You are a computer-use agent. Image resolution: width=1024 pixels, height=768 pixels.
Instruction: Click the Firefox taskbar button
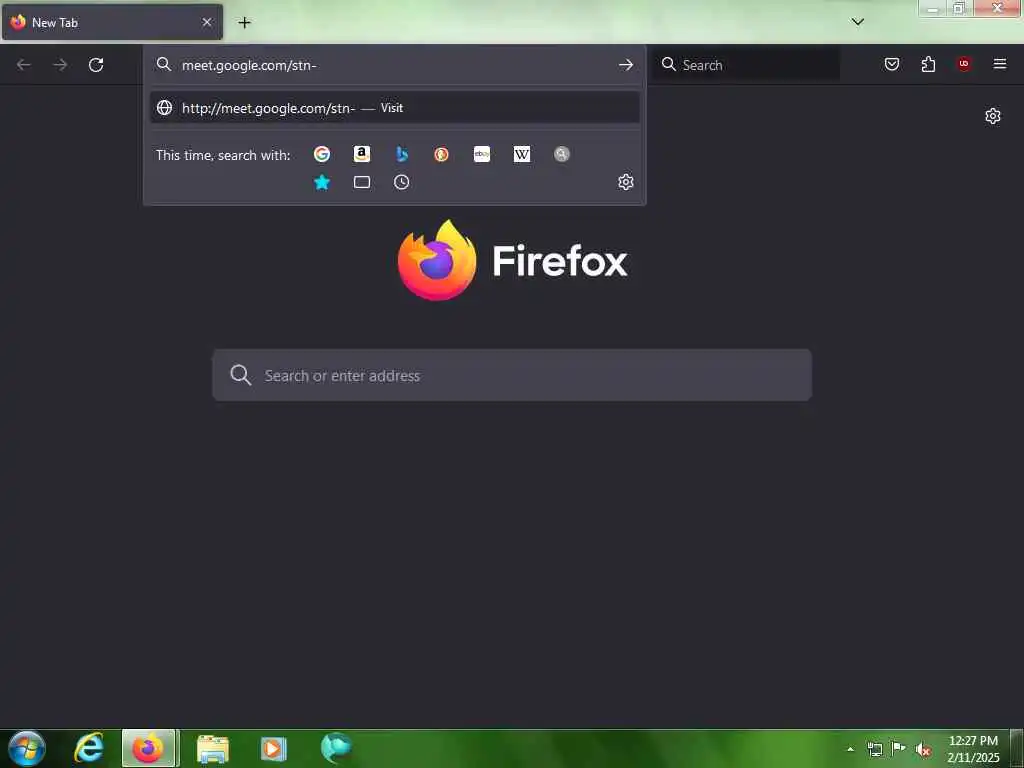pos(149,748)
